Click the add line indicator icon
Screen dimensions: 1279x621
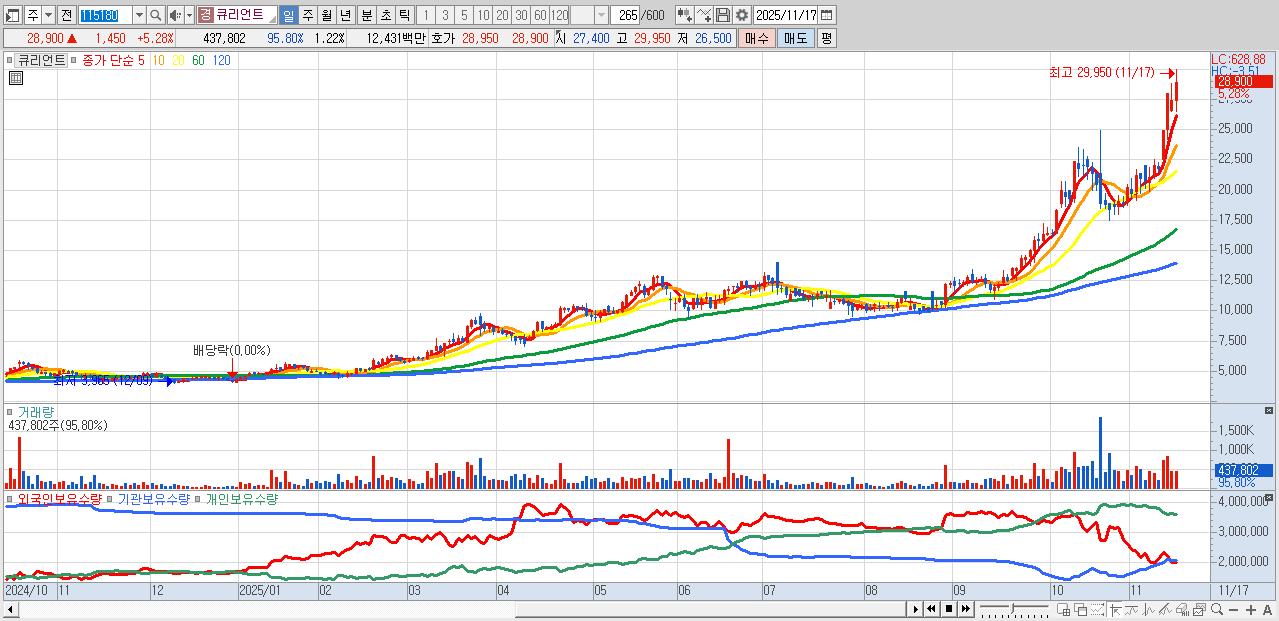click(703, 15)
